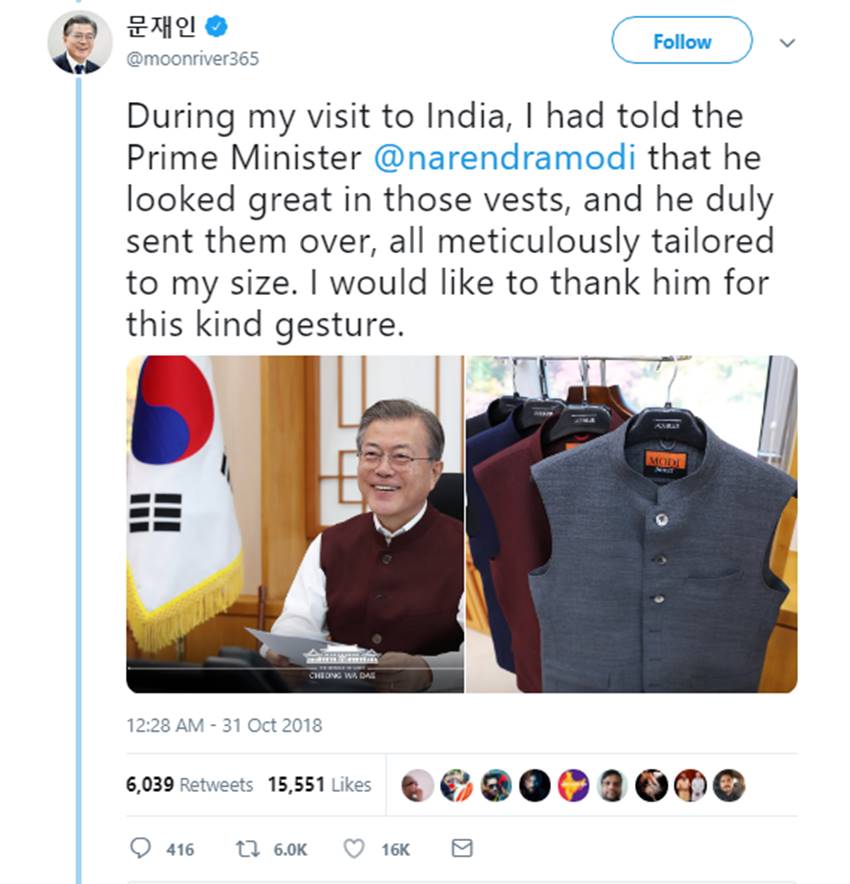Expand the tweet options chevron

[x=787, y=43]
